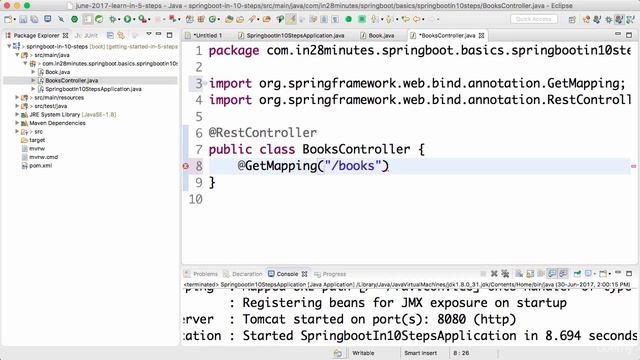This screenshot has width=640, height=360.
Task: Click the Spring Boot dashboard leaf icon
Action: coord(99,19)
